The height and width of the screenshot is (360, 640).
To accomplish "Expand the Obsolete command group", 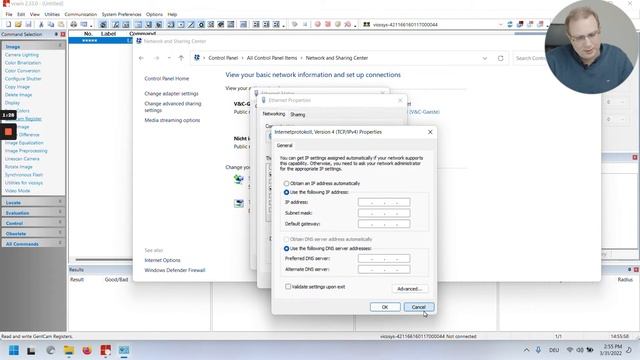I will [x=33, y=233].
